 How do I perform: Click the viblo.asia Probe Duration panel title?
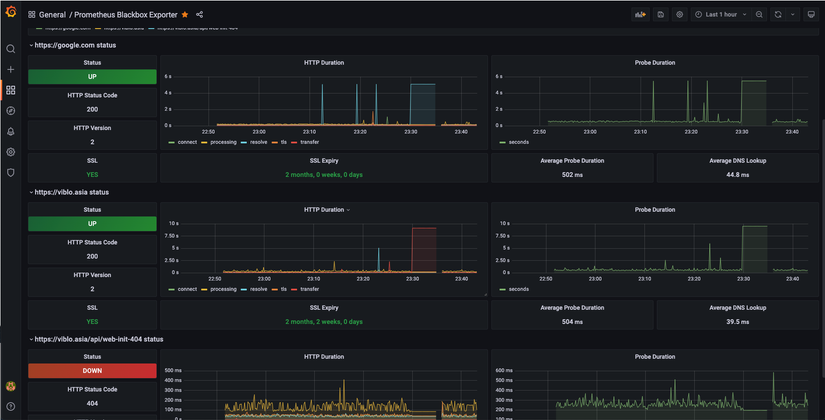[x=655, y=209]
